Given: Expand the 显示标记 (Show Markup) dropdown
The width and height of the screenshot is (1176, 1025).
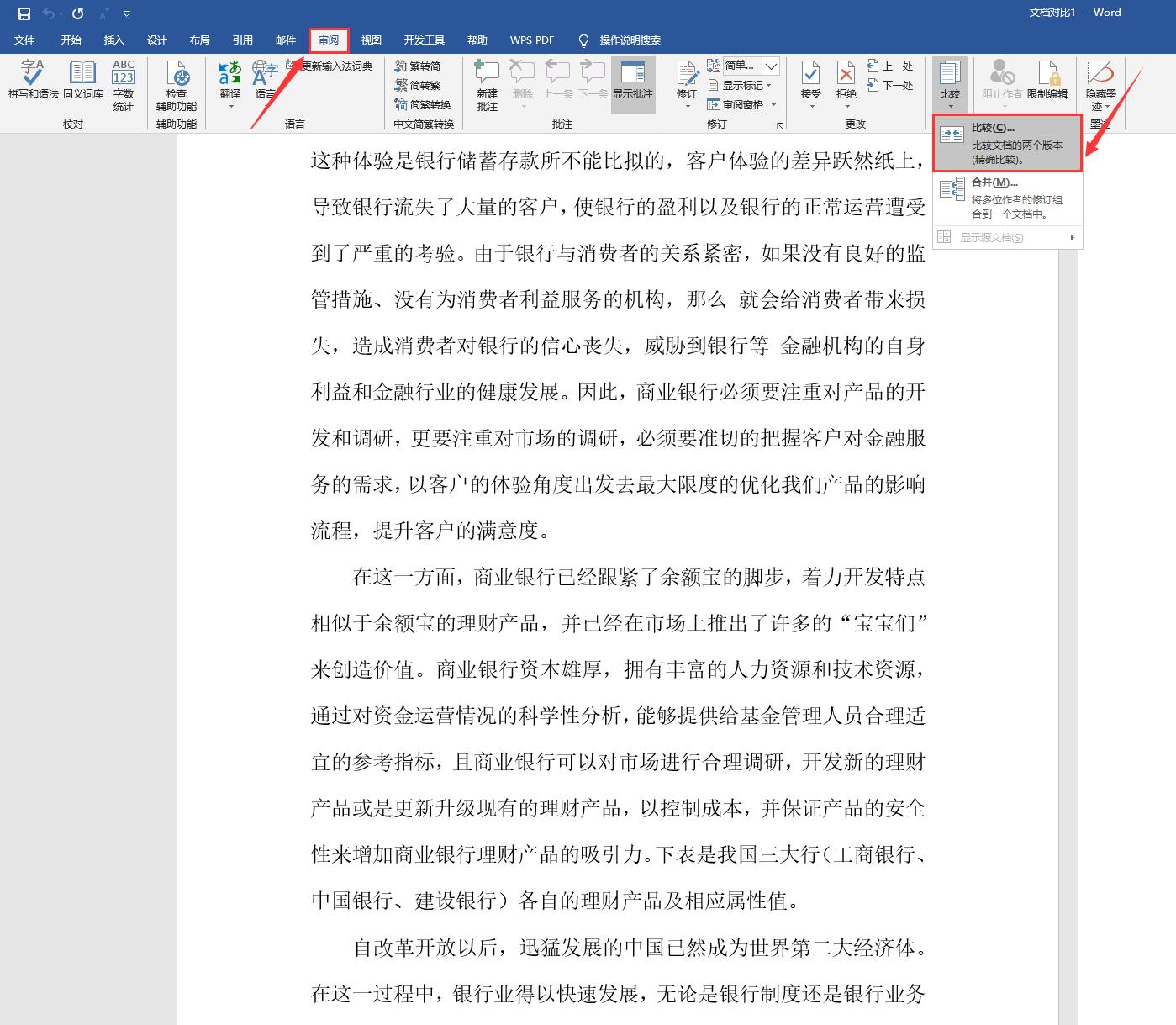Looking at the screenshot, I should pos(743,85).
